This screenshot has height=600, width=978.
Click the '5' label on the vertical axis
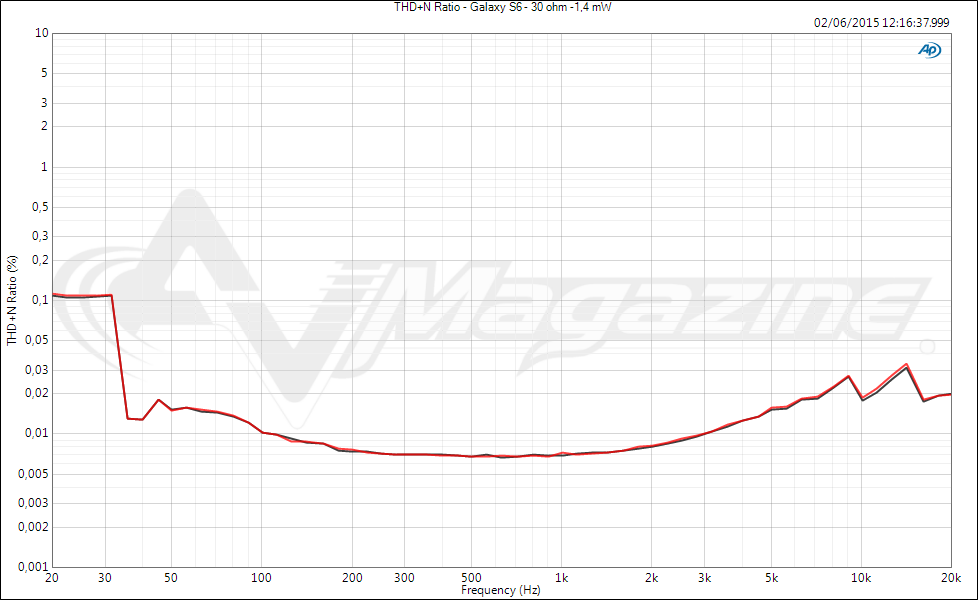44,73
